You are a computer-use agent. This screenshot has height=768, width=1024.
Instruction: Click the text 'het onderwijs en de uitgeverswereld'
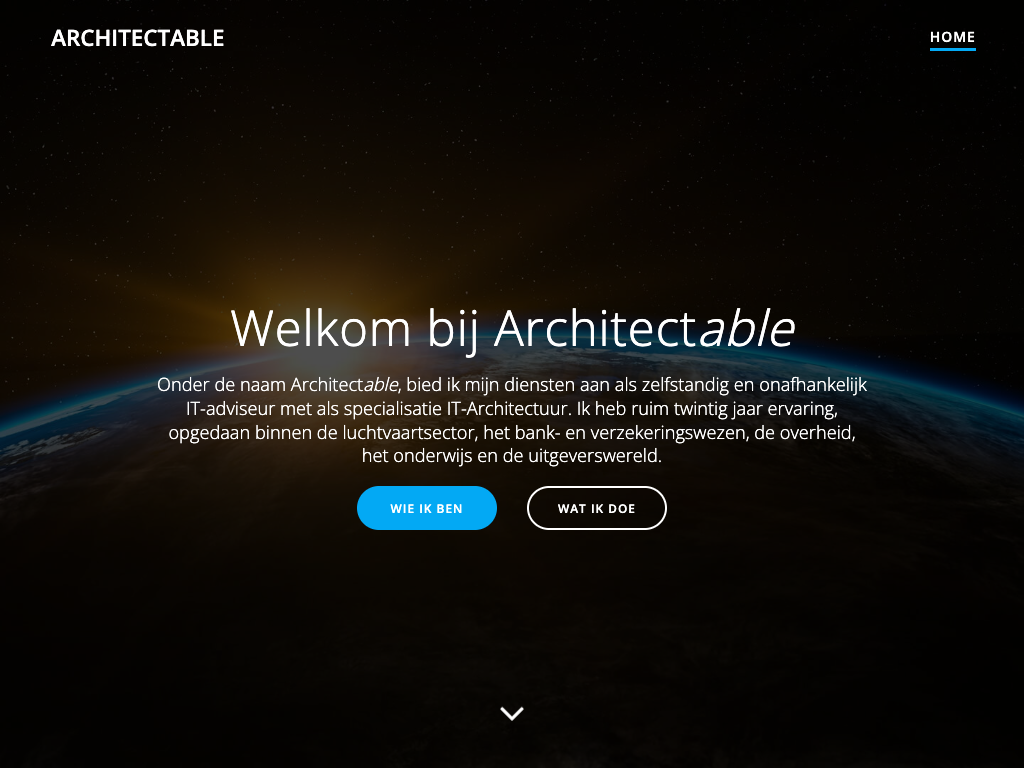point(511,456)
